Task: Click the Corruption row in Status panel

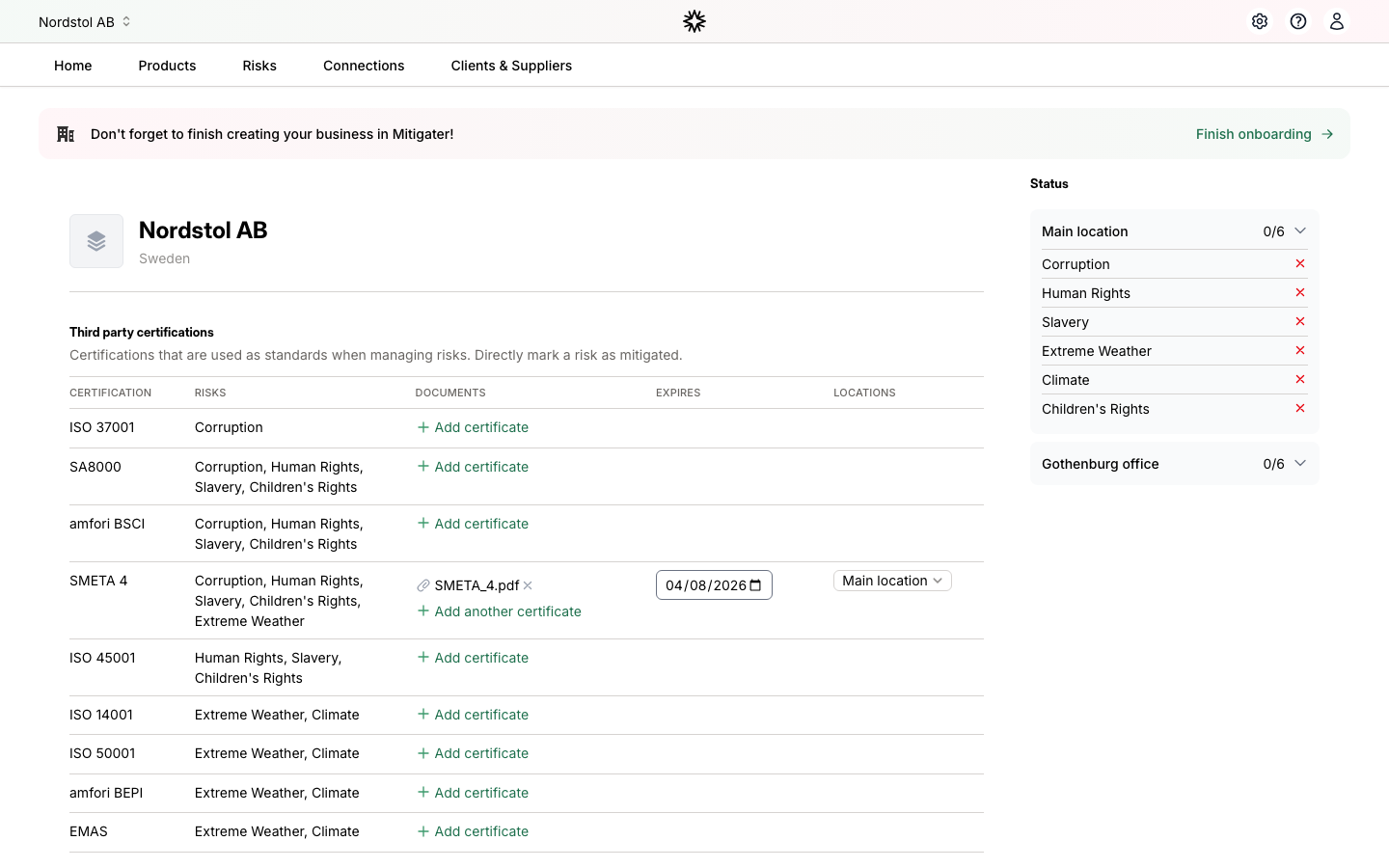Action: click(1174, 264)
